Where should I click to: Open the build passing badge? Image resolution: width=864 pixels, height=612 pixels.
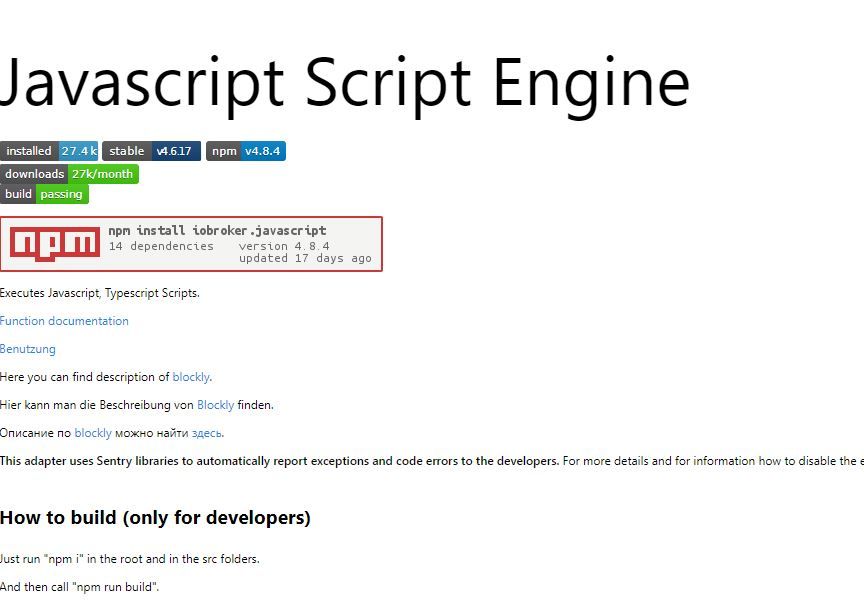click(x=44, y=194)
